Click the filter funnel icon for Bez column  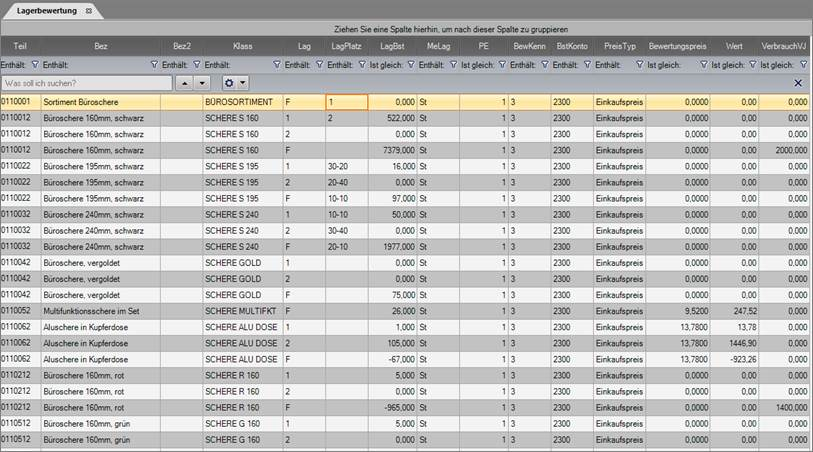point(153,64)
